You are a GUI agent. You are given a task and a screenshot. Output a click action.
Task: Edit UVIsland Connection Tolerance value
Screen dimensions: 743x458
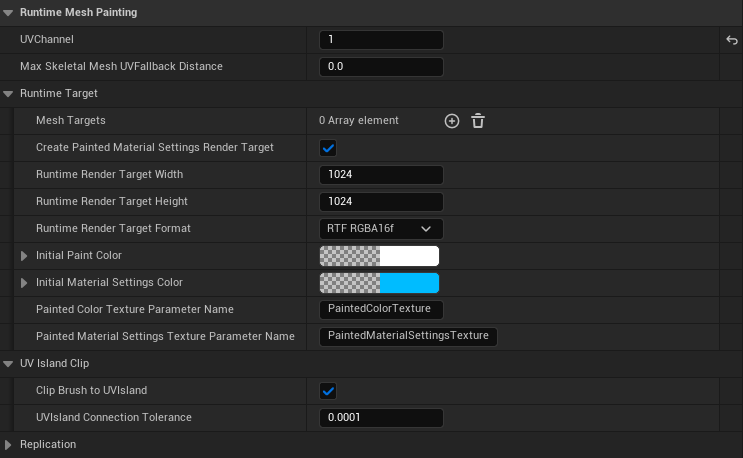(x=381, y=418)
